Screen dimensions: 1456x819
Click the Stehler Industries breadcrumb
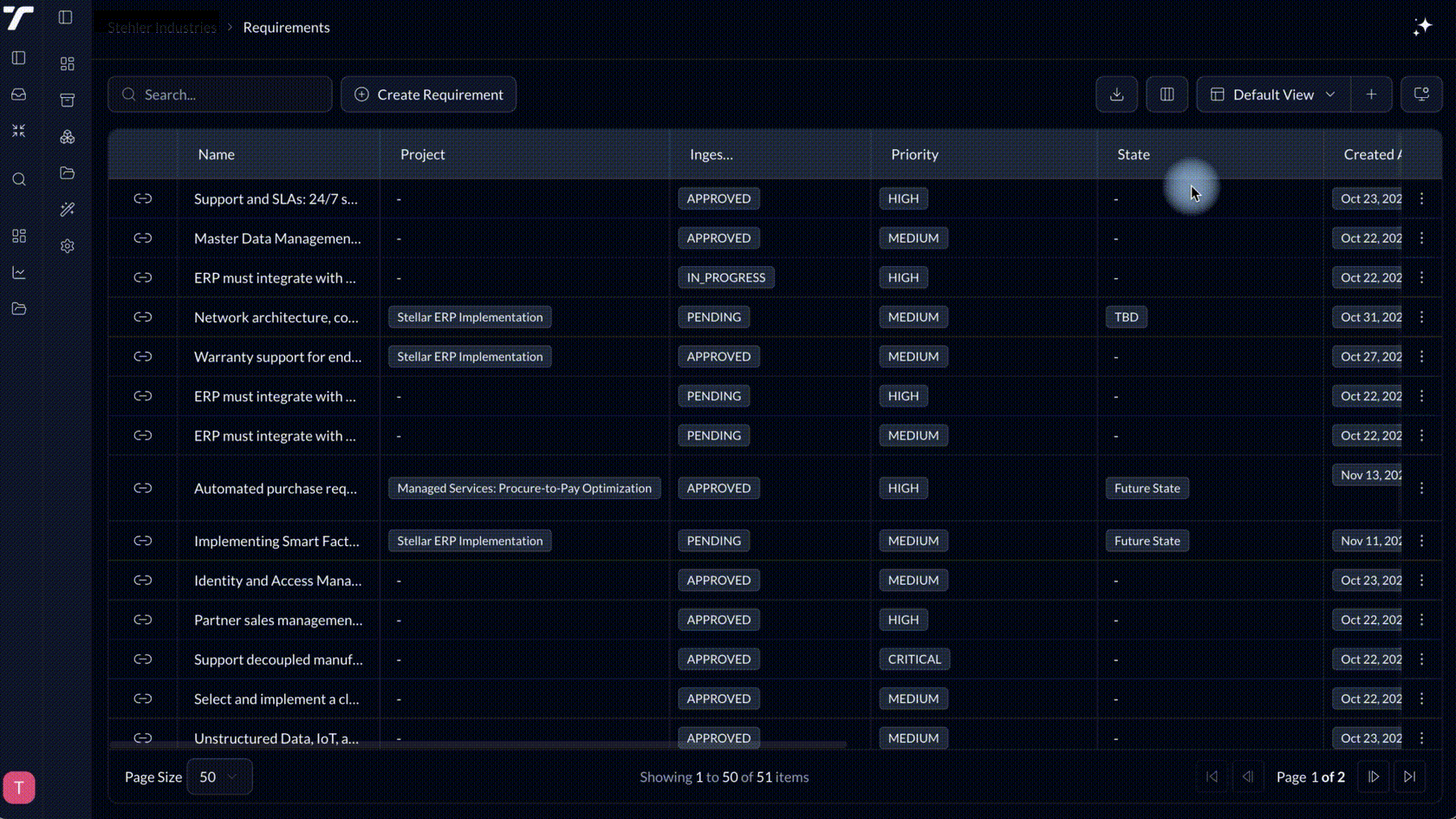tap(162, 28)
